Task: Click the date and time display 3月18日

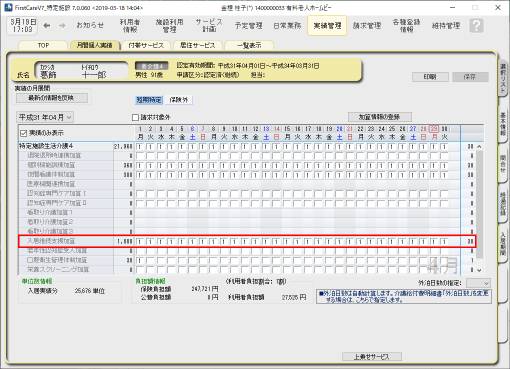Action: click(x=23, y=25)
